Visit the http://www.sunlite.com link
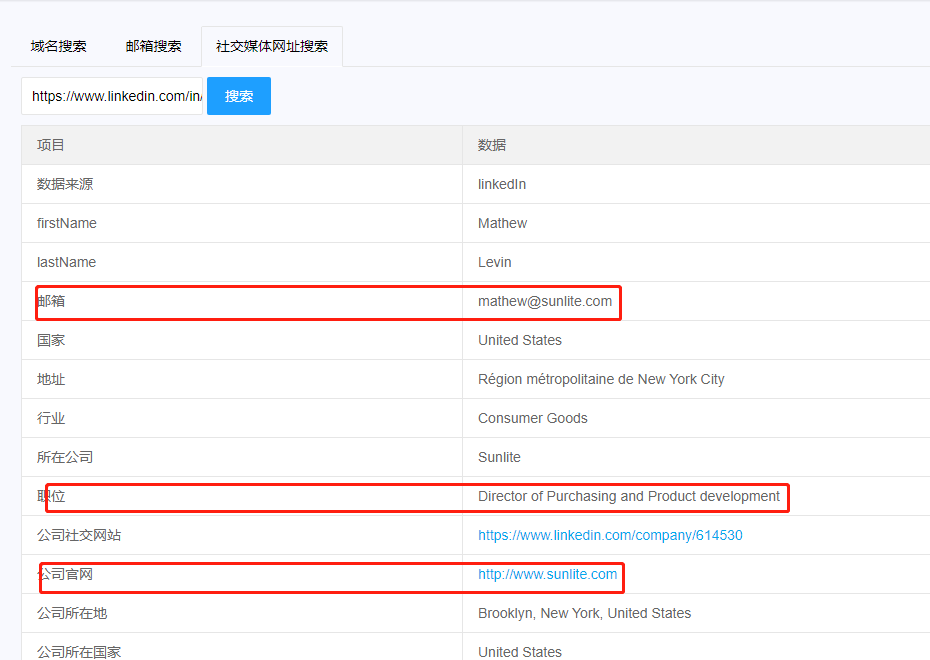The height and width of the screenshot is (660, 930). (x=547, y=574)
